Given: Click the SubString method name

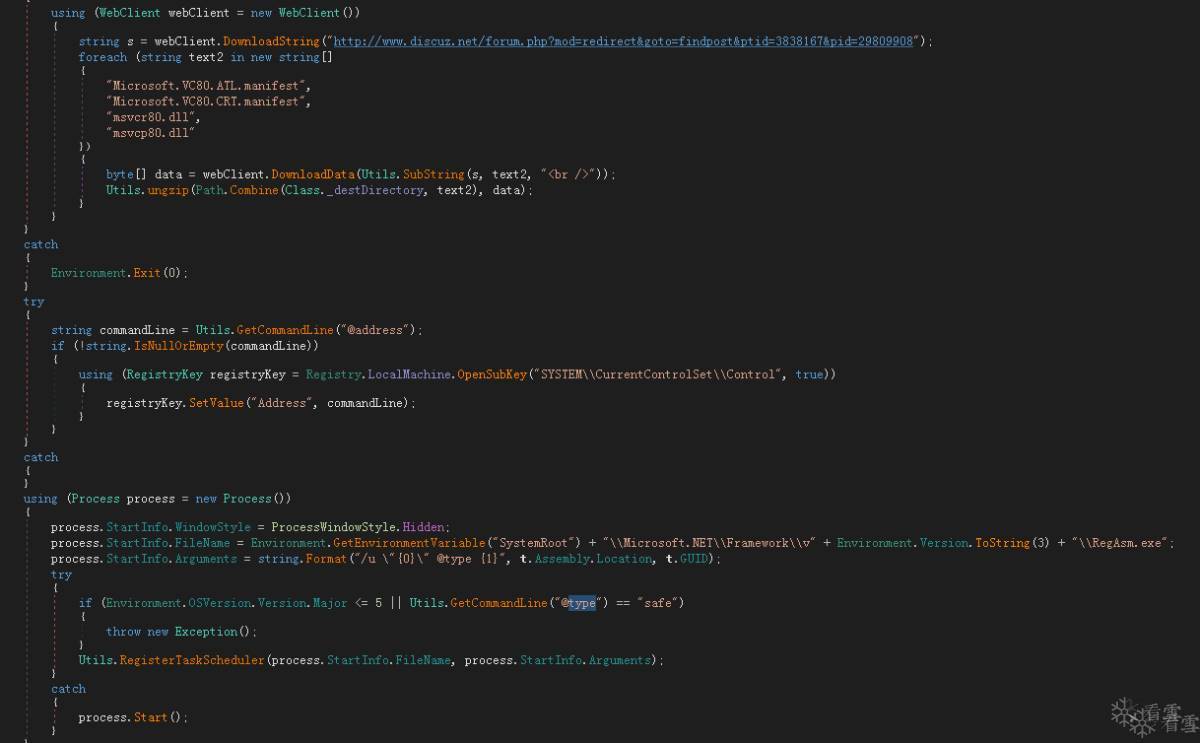Looking at the screenshot, I should coord(435,174).
